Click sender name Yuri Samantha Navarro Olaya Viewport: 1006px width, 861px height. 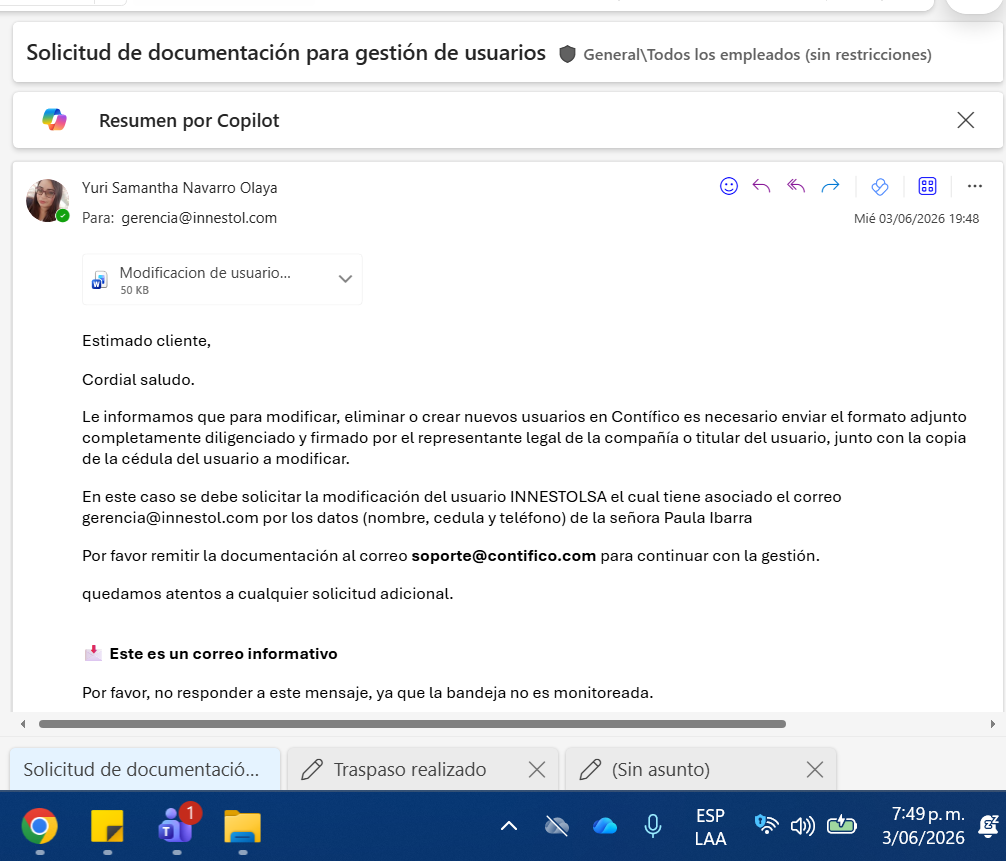[180, 188]
